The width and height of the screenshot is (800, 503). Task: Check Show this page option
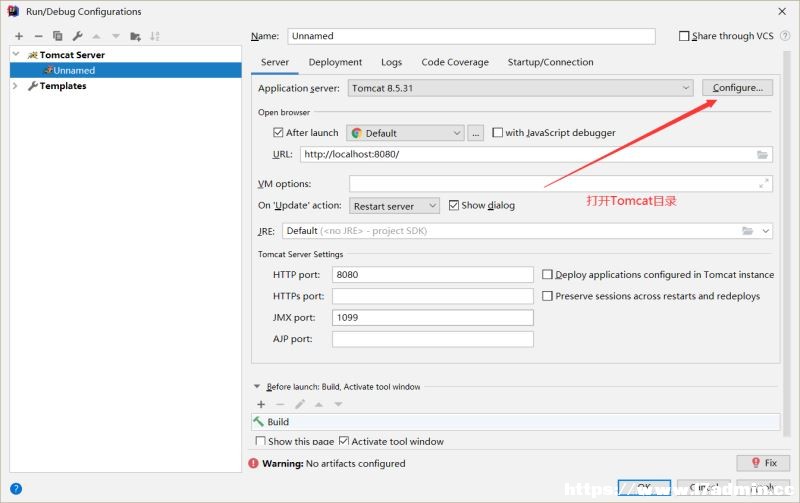[x=260, y=441]
